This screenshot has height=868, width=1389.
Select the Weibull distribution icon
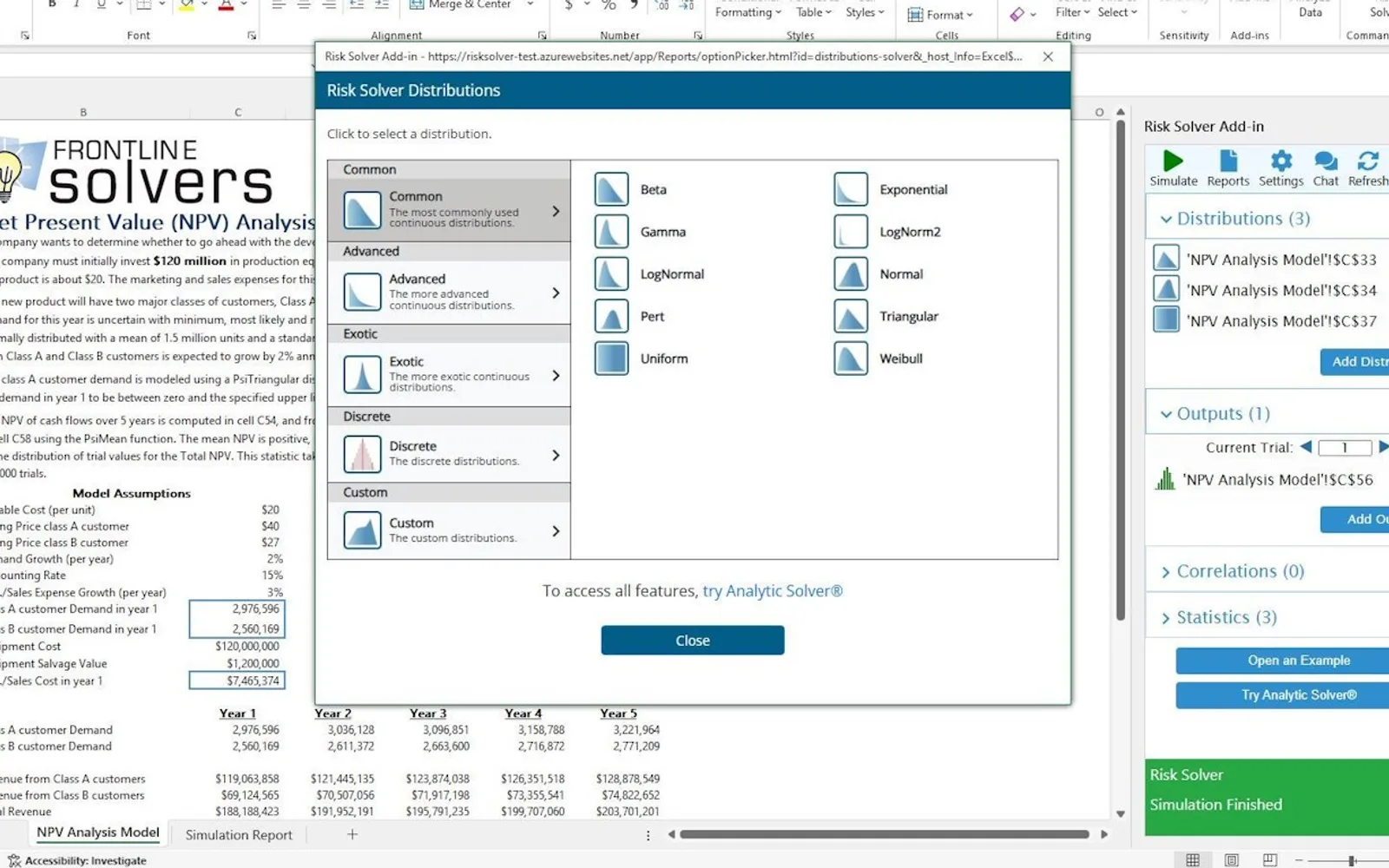851,358
